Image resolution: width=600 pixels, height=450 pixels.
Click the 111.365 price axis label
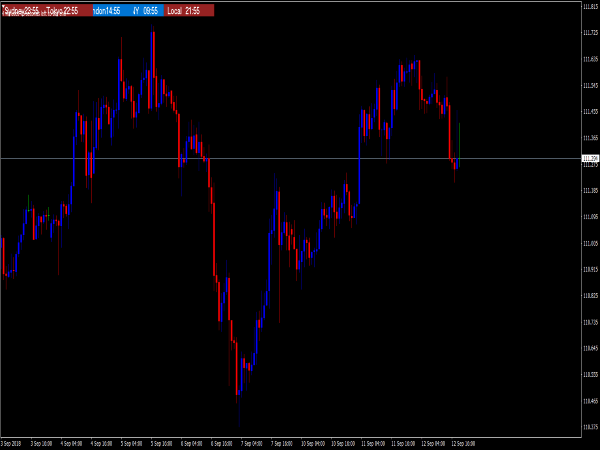[590, 138]
